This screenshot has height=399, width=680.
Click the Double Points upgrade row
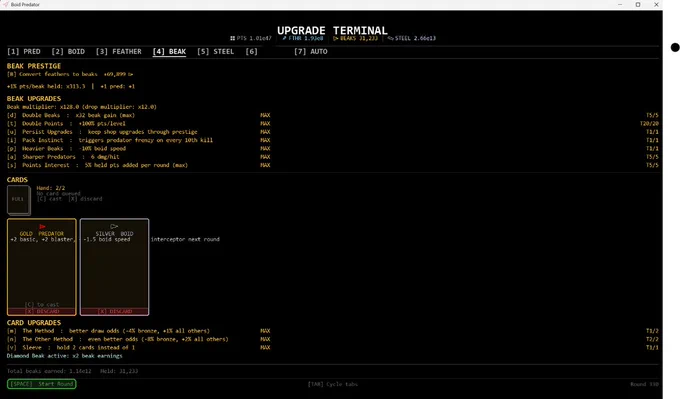click(333, 124)
